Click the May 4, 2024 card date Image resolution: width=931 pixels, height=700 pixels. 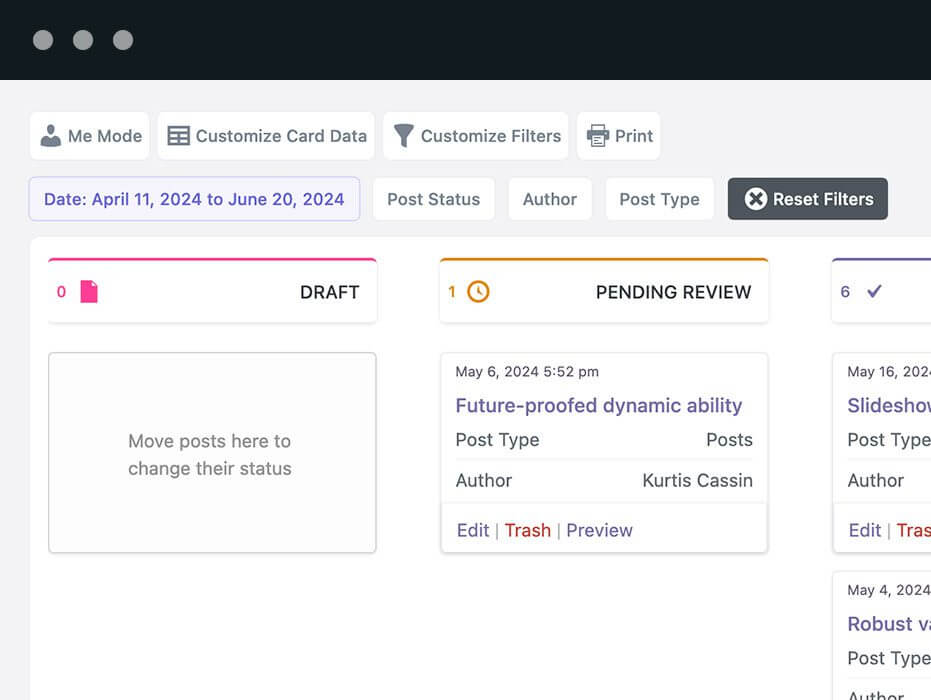889,590
